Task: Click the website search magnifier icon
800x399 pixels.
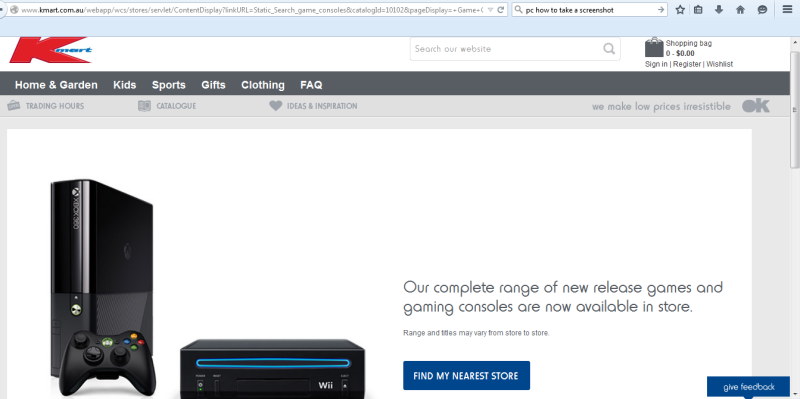Action: (609, 48)
